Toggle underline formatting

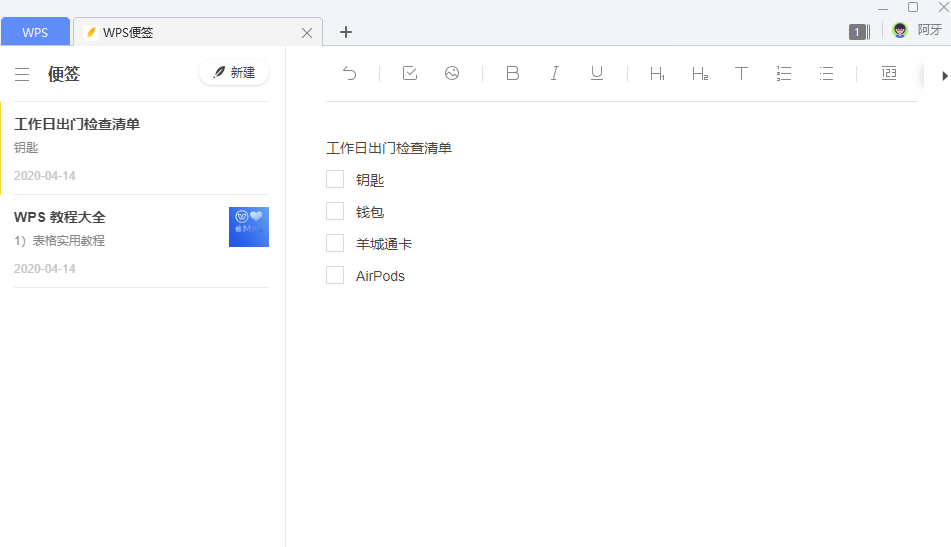[597, 73]
